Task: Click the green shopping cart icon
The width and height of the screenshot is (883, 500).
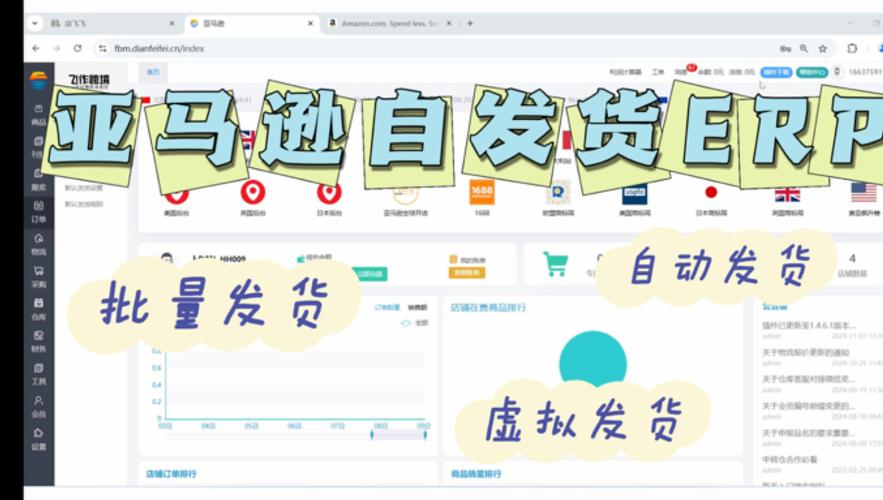Action: [x=555, y=264]
